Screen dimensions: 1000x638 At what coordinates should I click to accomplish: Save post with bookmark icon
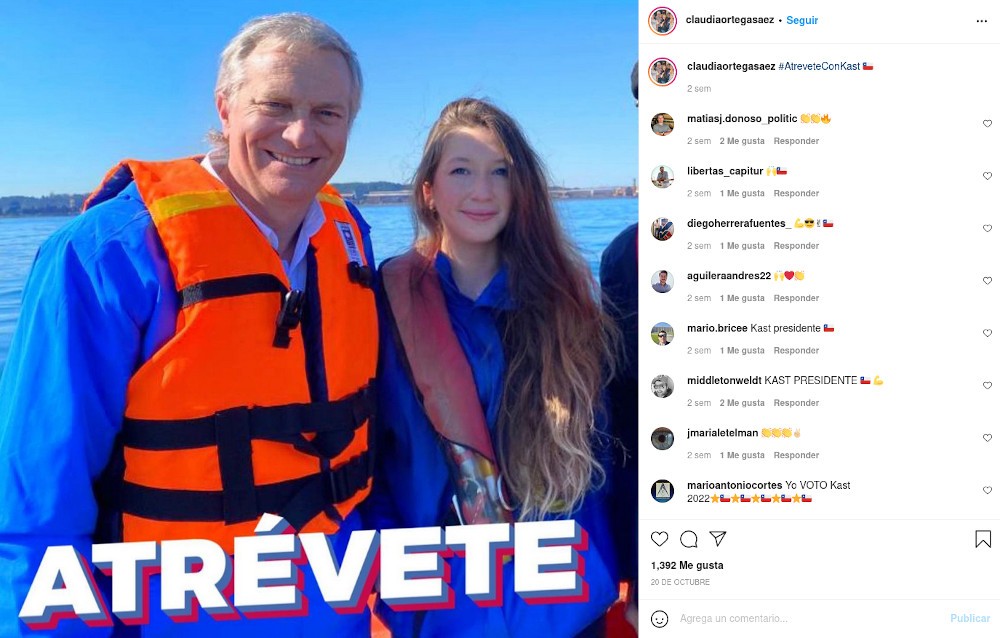pos(983,539)
